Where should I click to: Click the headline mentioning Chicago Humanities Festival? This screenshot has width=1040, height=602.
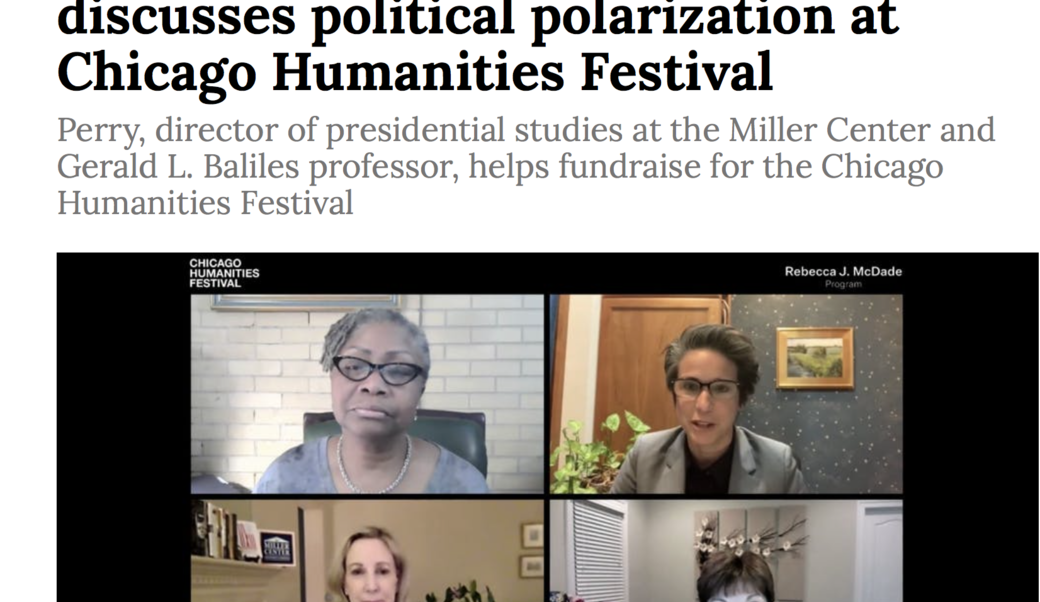478,46
